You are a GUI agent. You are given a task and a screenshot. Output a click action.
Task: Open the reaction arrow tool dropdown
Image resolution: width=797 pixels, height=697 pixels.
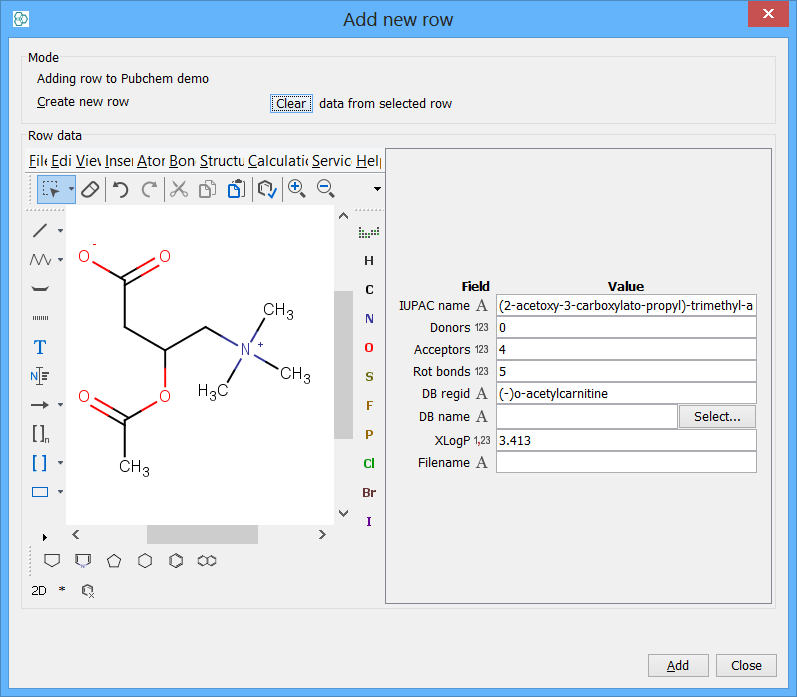pyautogui.click(x=60, y=405)
